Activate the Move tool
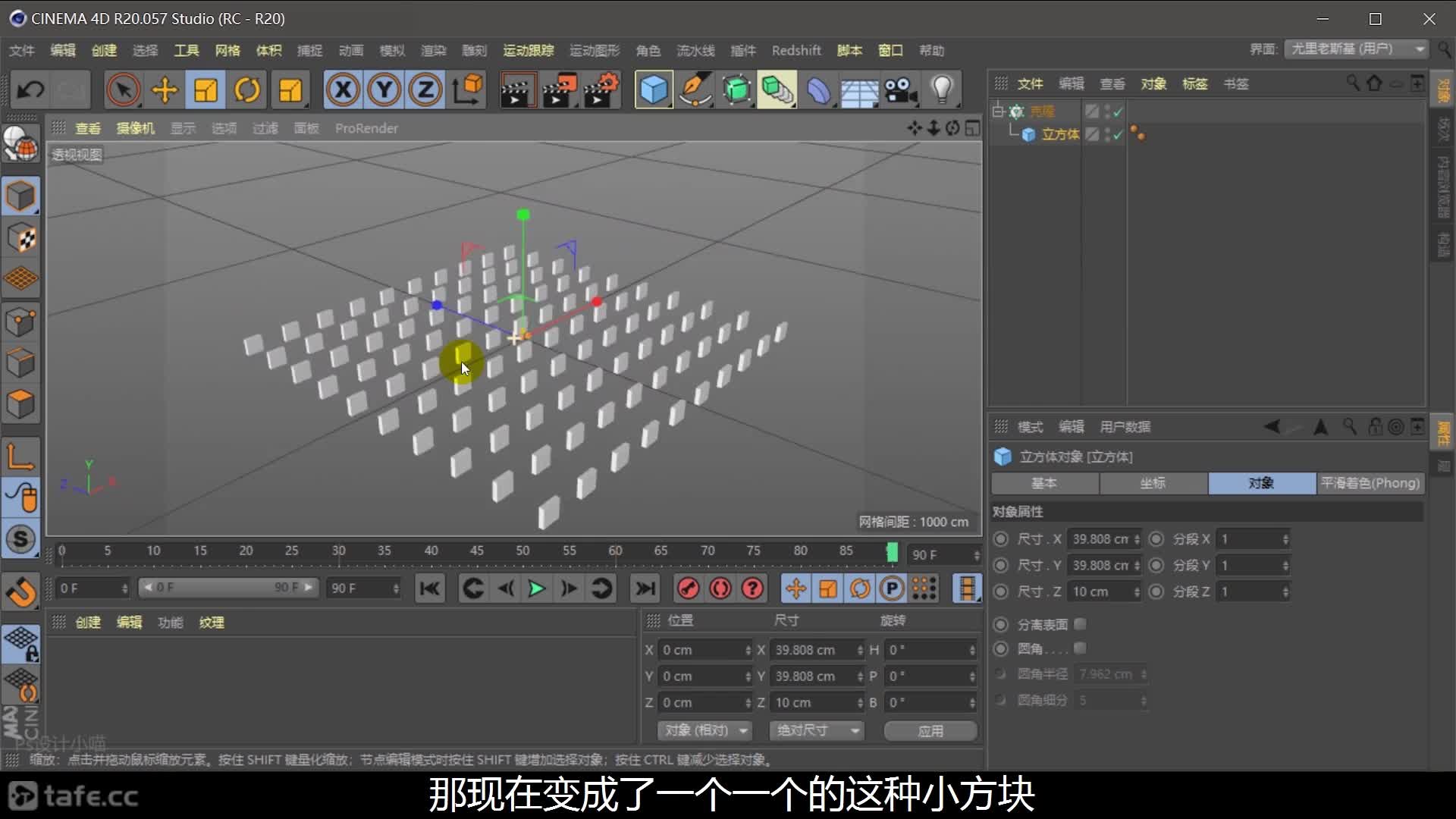The image size is (1456, 819). [x=165, y=89]
